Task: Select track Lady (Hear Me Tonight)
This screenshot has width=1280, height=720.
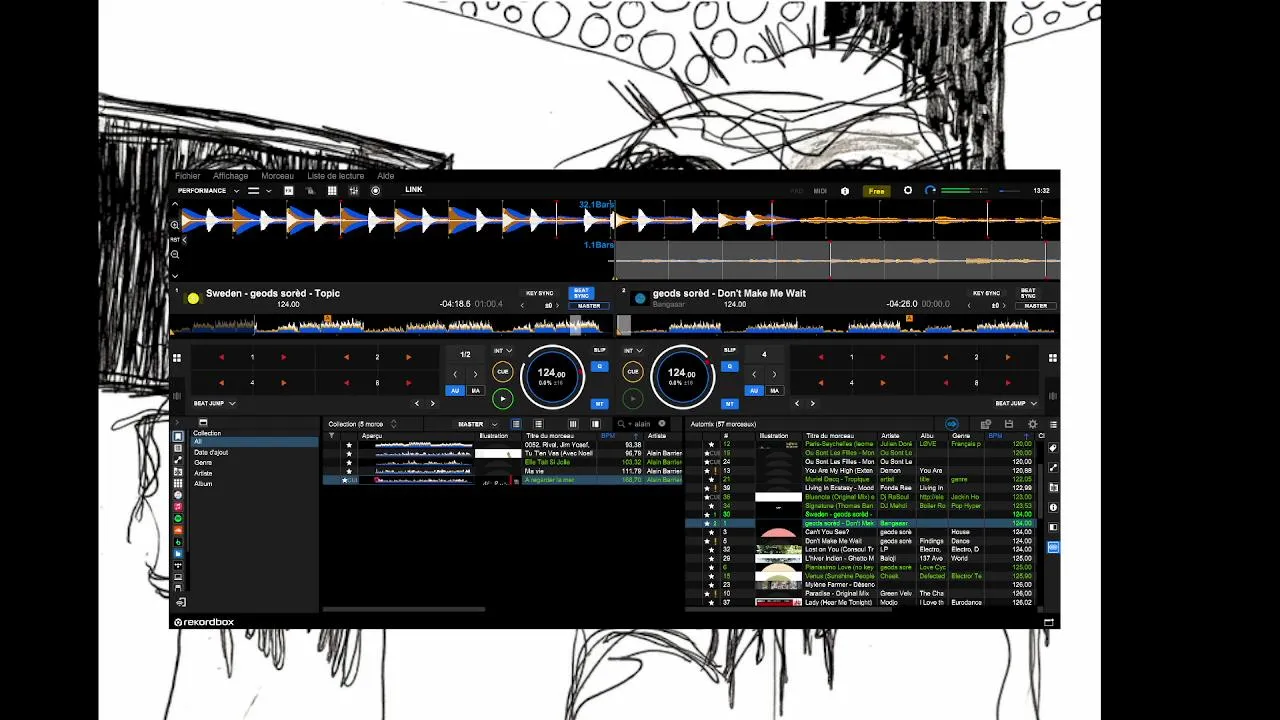Action: (x=860, y=603)
